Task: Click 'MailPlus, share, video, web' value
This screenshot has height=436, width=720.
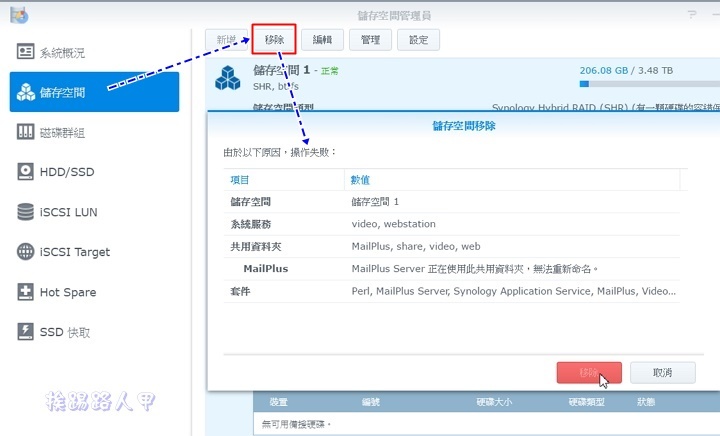Action: (416, 246)
